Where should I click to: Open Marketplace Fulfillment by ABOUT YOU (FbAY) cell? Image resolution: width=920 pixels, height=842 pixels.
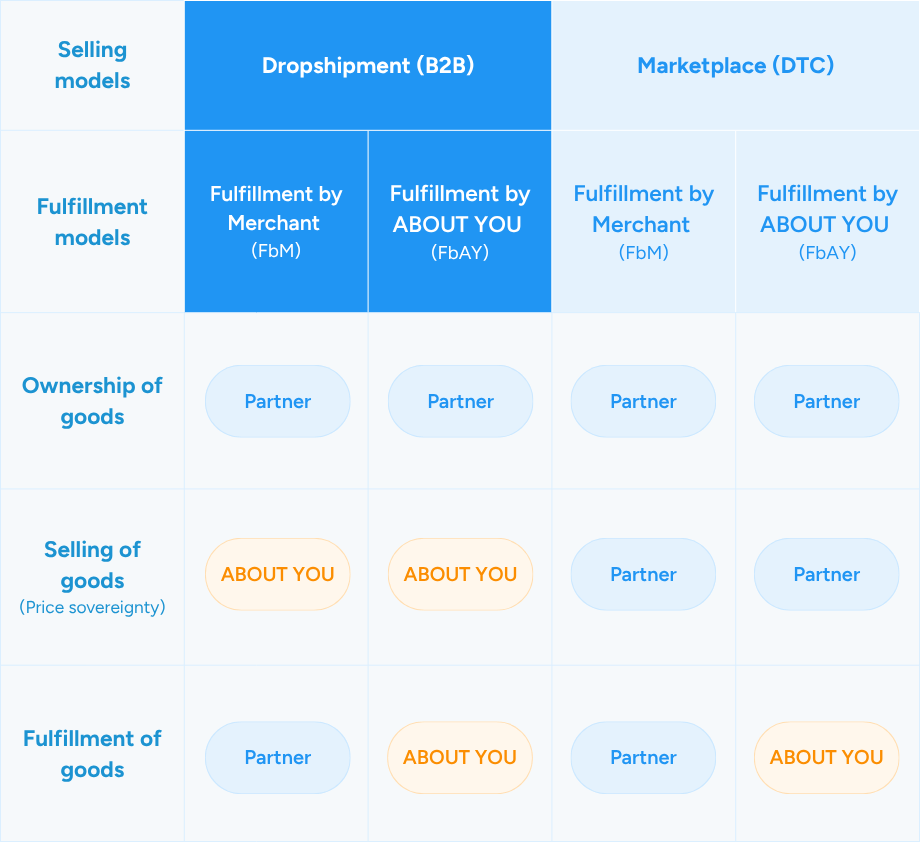[x=827, y=222]
